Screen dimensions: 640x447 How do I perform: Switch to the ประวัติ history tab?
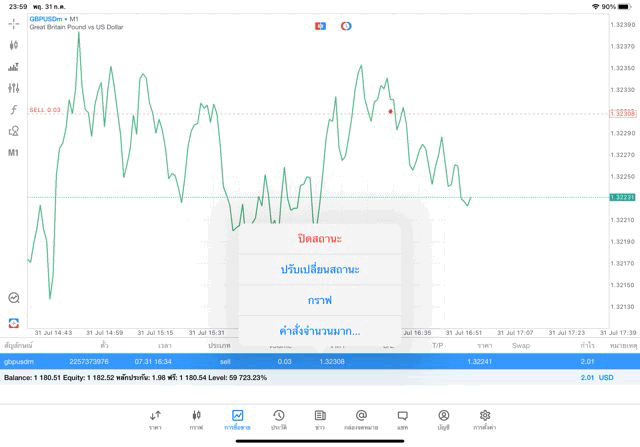[x=278, y=419]
